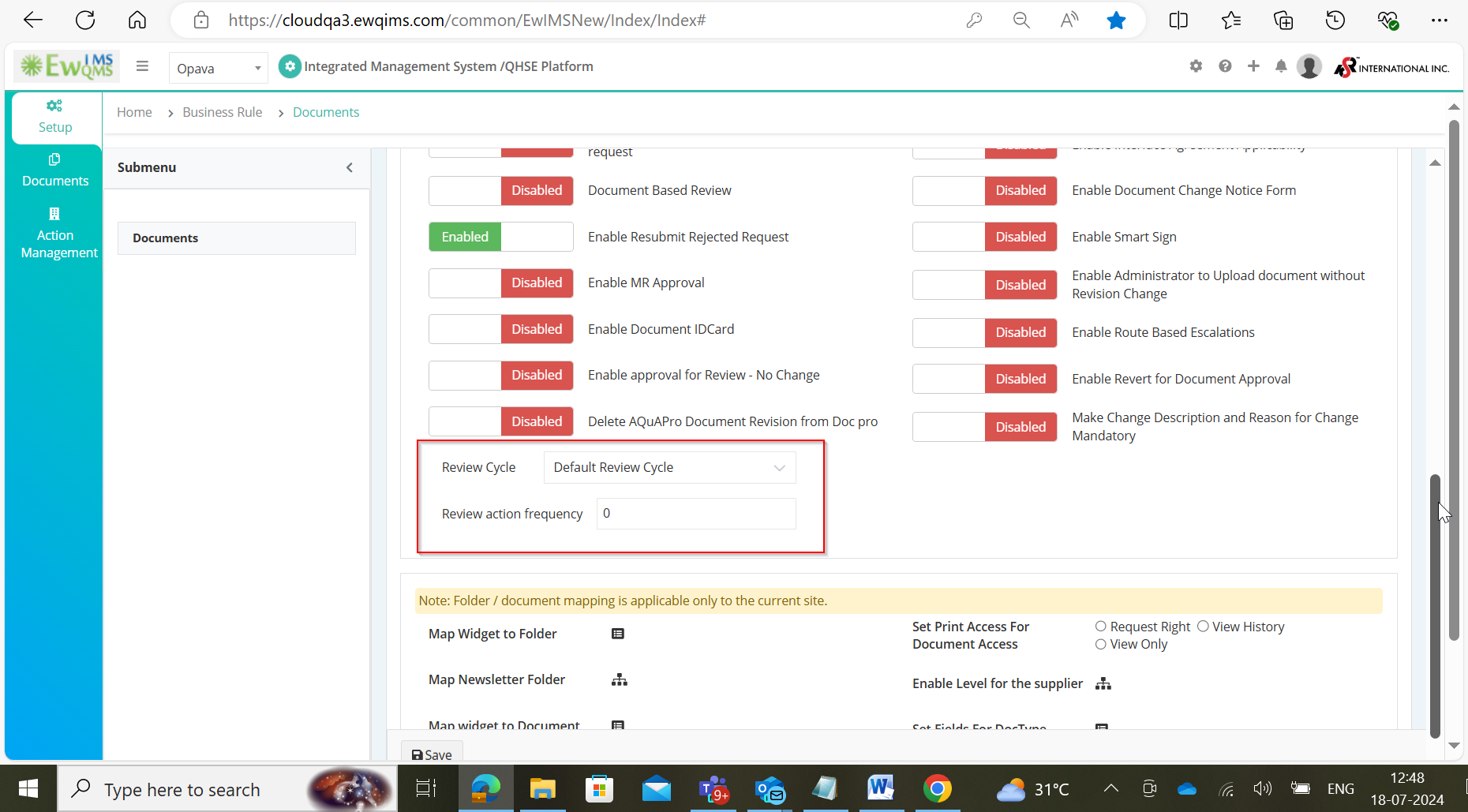The width and height of the screenshot is (1468, 812).
Task: Refresh the browser page
Action: click(85, 21)
